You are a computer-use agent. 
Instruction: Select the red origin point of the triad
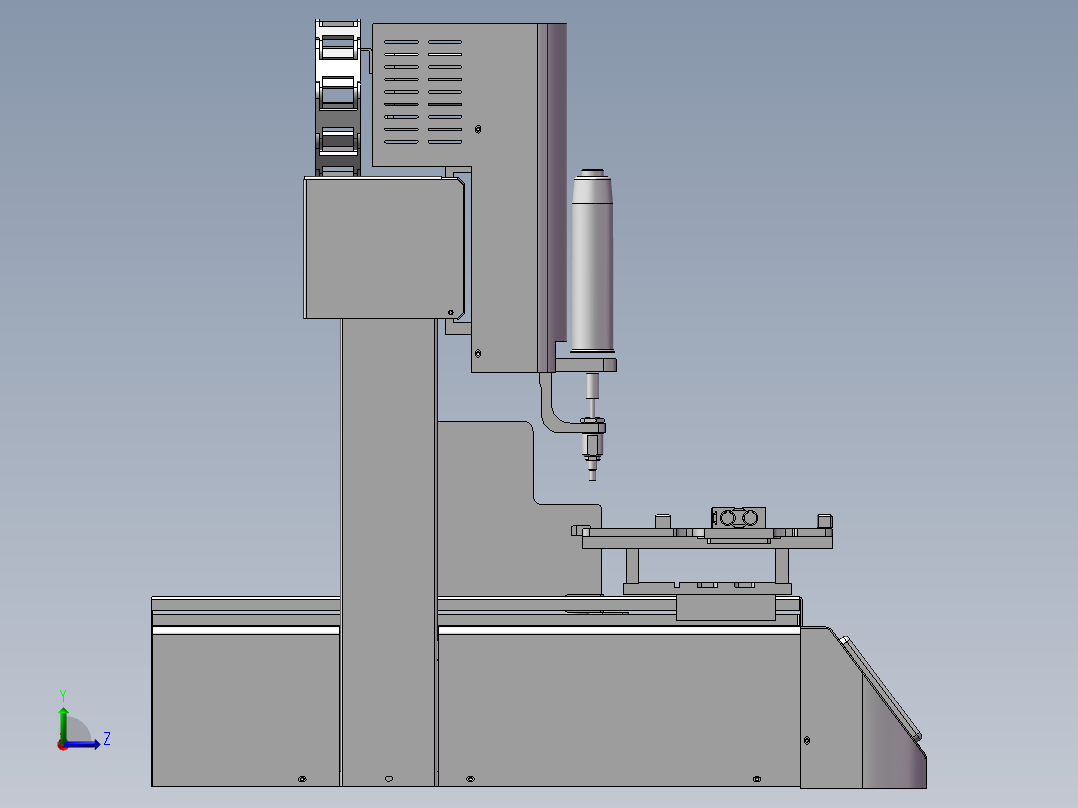coord(63,745)
